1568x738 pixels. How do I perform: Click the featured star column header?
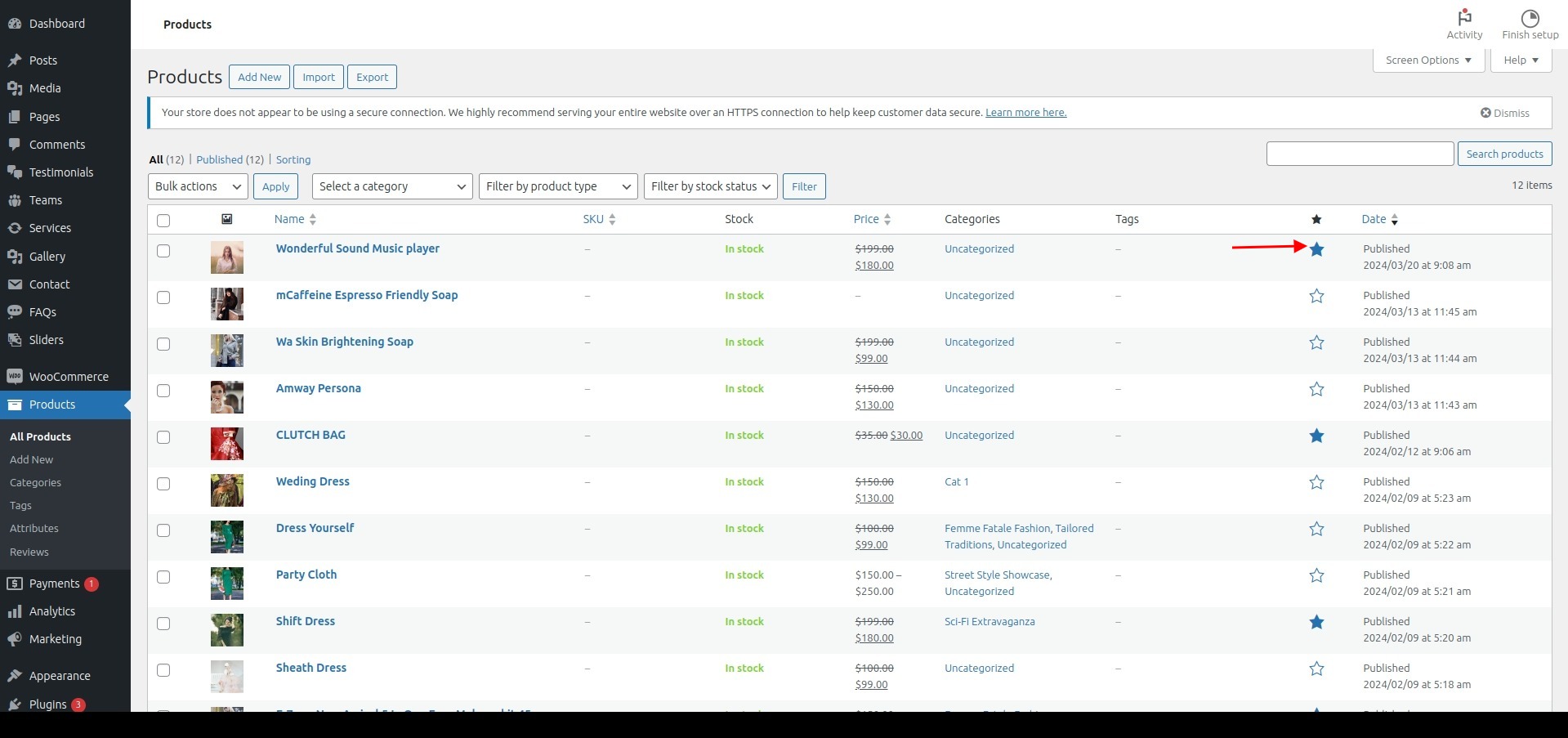click(x=1316, y=219)
